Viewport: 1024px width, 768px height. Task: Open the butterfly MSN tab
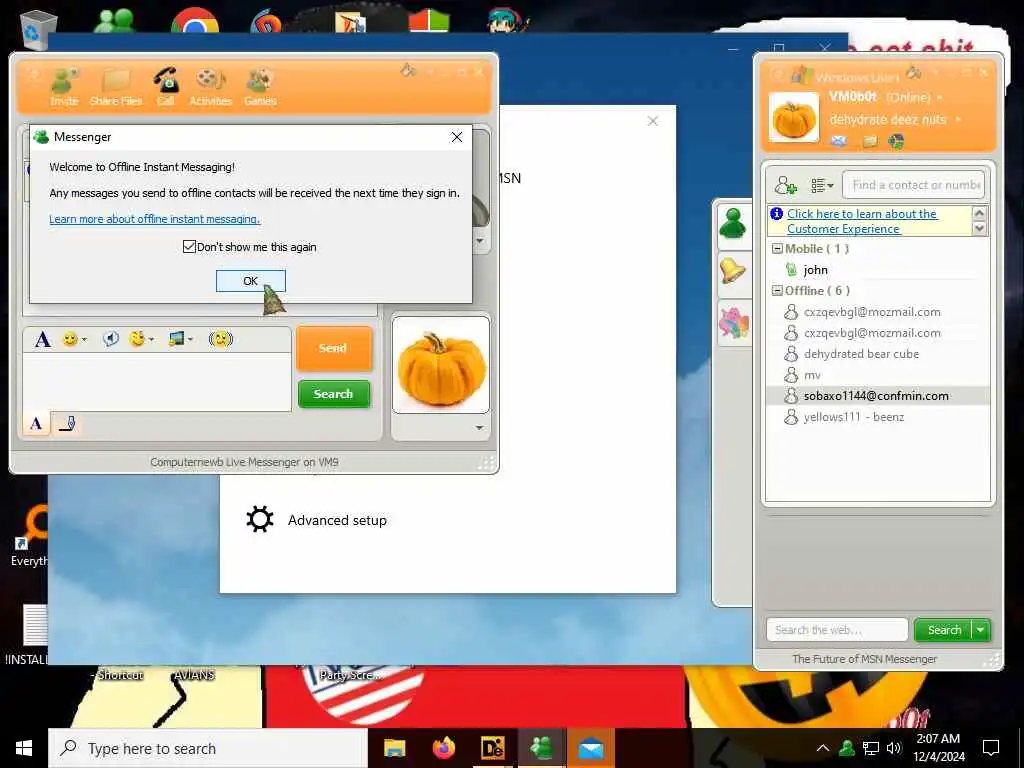click(733, 323)
